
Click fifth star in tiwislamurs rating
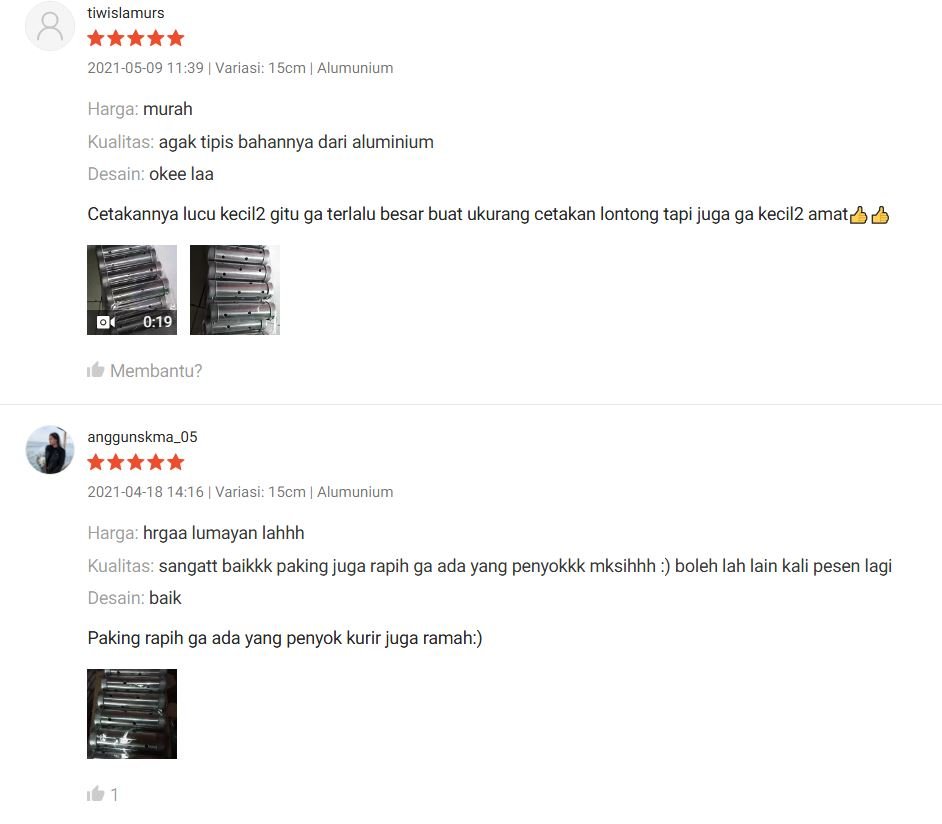176,38
